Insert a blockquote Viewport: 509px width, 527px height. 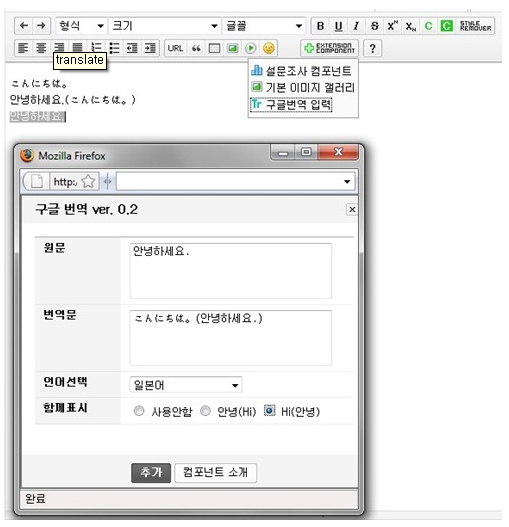(196, 48)
